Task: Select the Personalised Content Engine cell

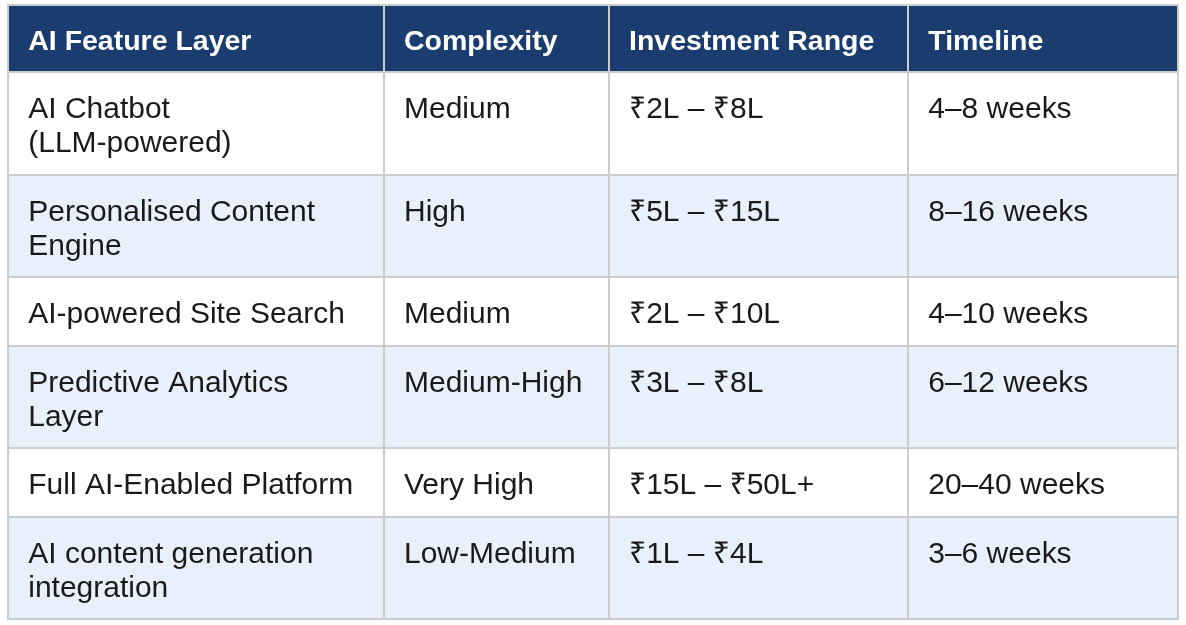Action: point(171,227)
